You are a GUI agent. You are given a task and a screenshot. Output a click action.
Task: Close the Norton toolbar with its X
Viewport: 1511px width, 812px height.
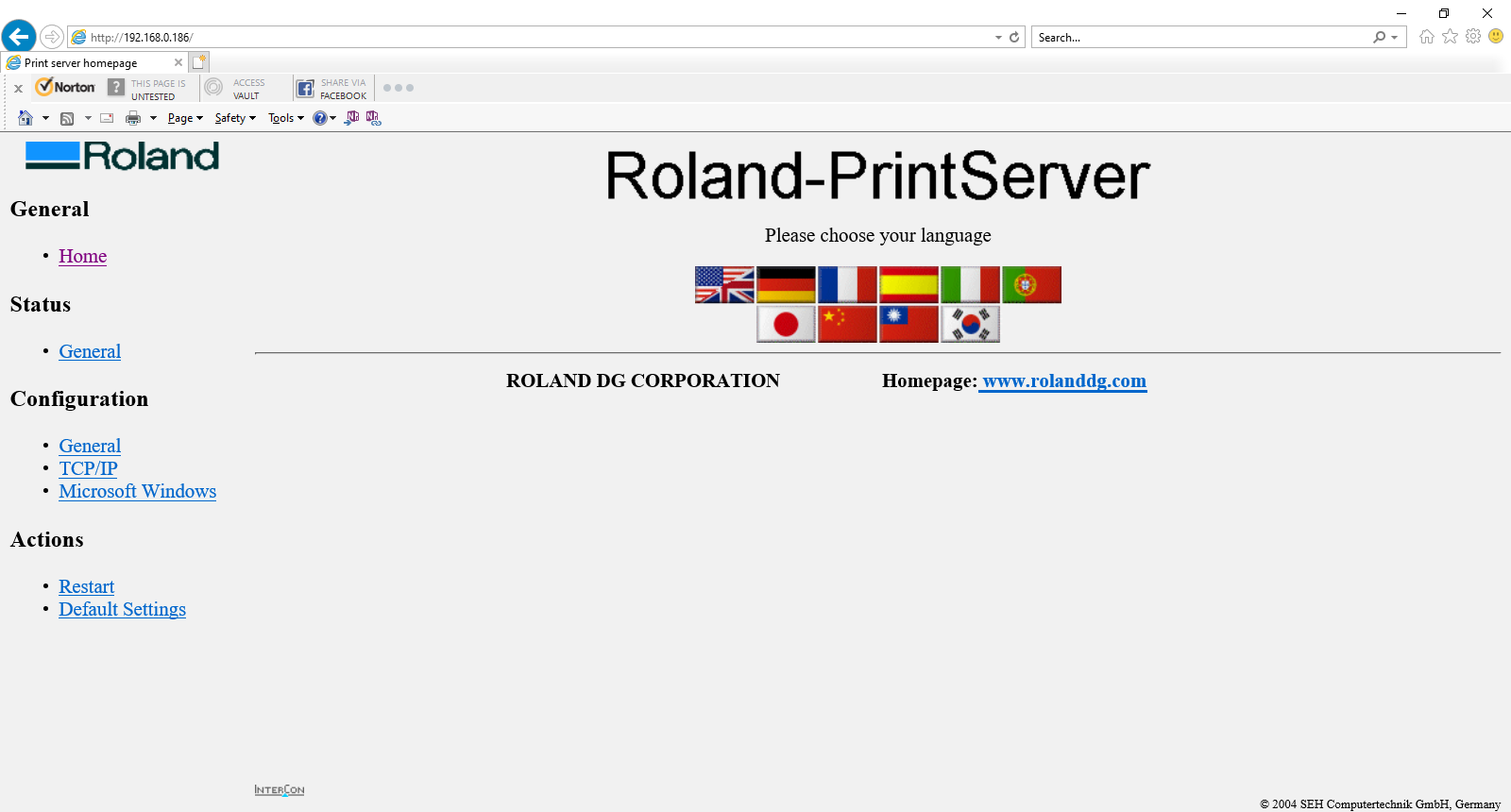coord(18,89)
